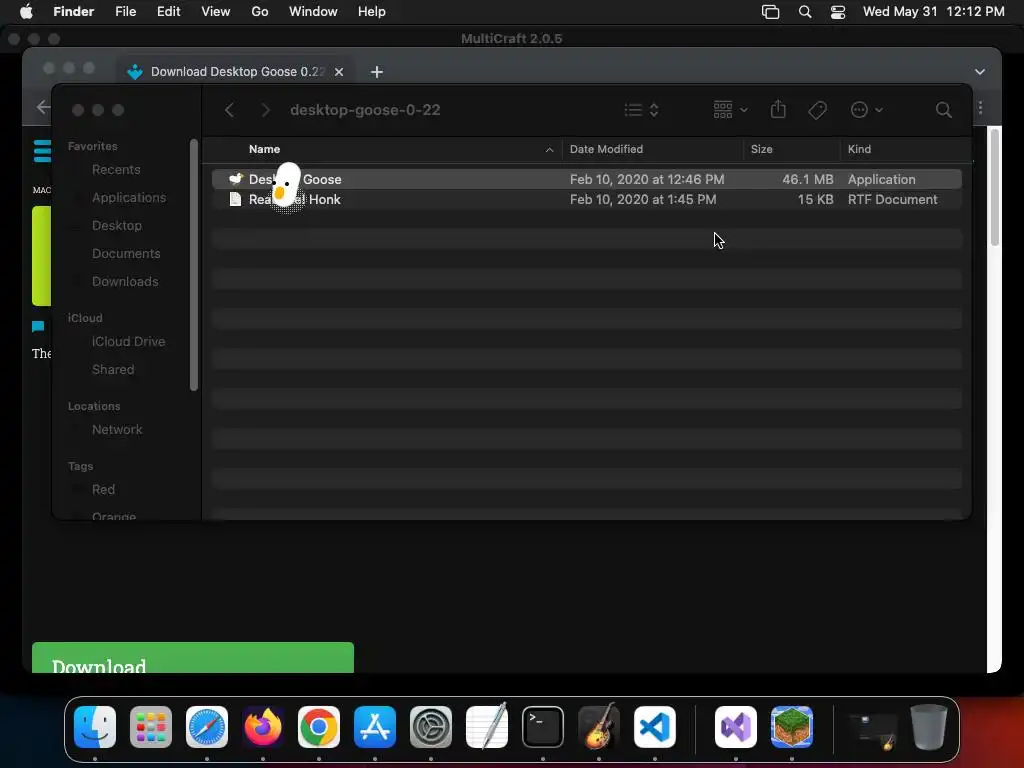Click Finder back navigation arrow
The image size is (1024, 768).
229,110
